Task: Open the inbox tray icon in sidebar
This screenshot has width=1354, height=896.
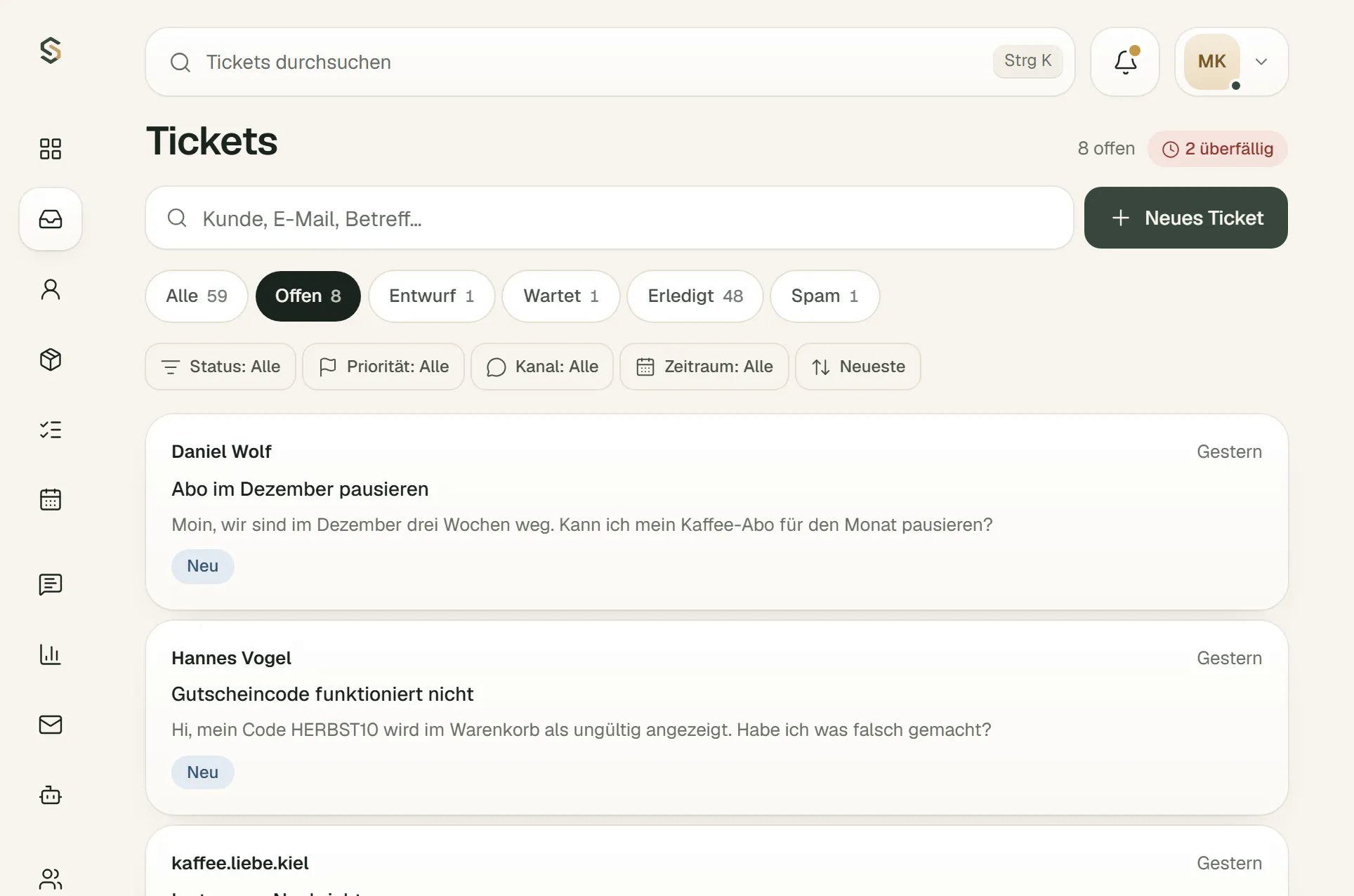Action: (x=51, y=219)
